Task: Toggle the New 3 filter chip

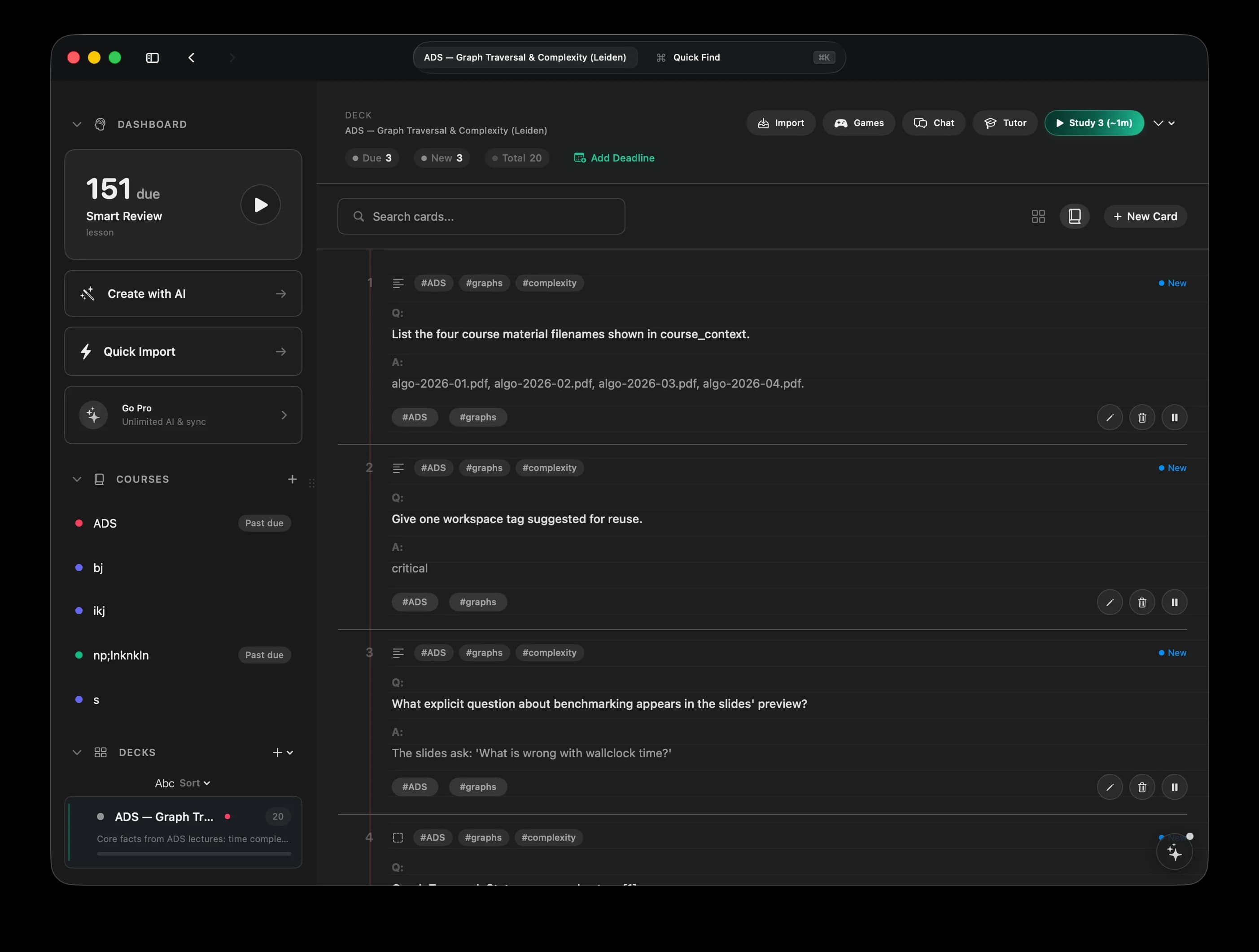Action: 441,157
